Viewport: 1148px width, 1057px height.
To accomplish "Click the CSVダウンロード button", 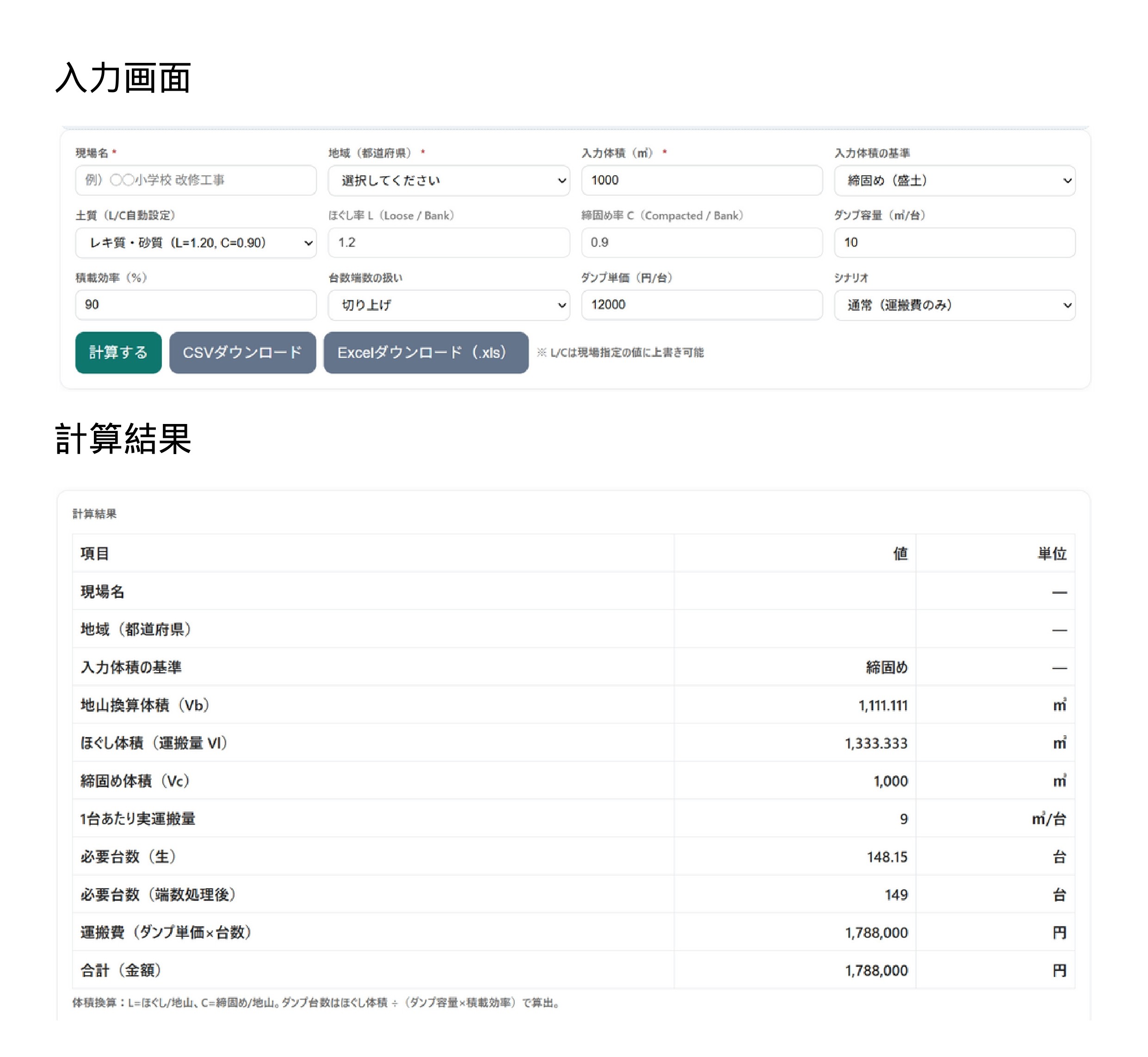I will click(242, 352).
